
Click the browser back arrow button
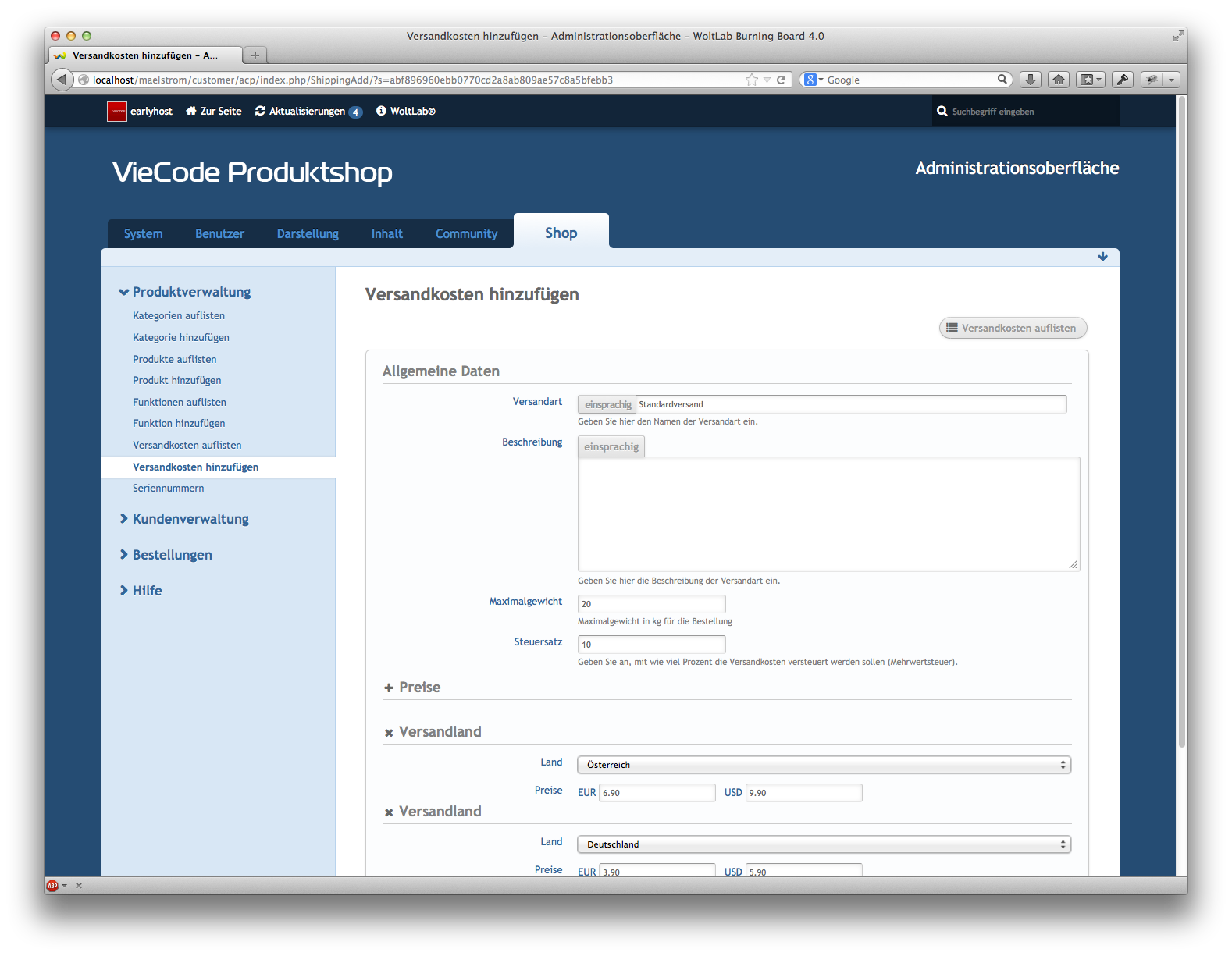pyautogui.click(x=62, y=80)
